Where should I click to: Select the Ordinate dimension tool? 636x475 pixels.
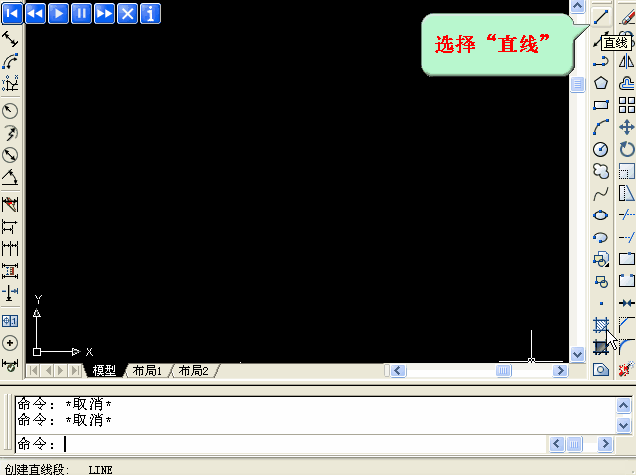(10, 84)
